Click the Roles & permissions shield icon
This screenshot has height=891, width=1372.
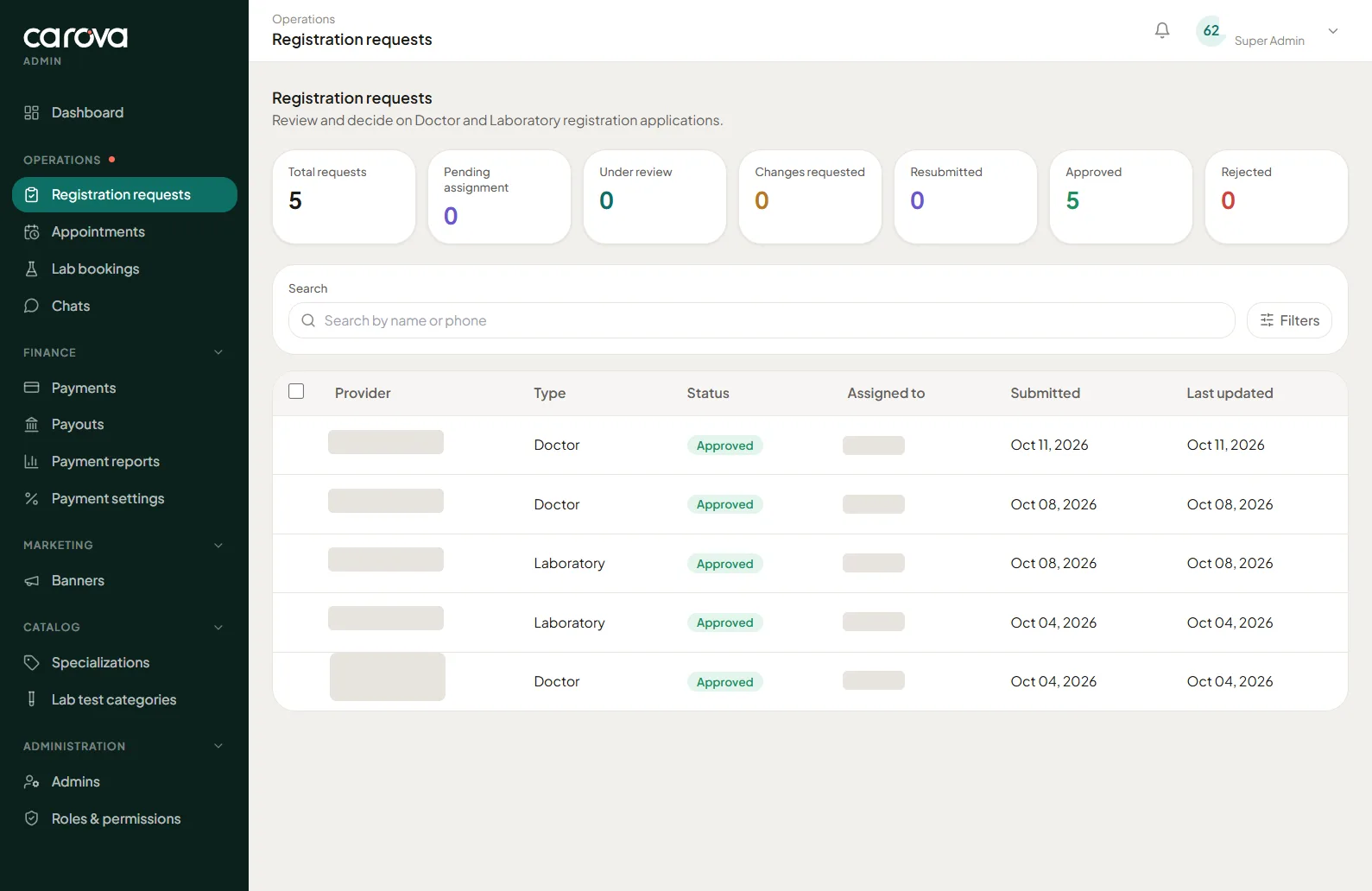[32, 818]
